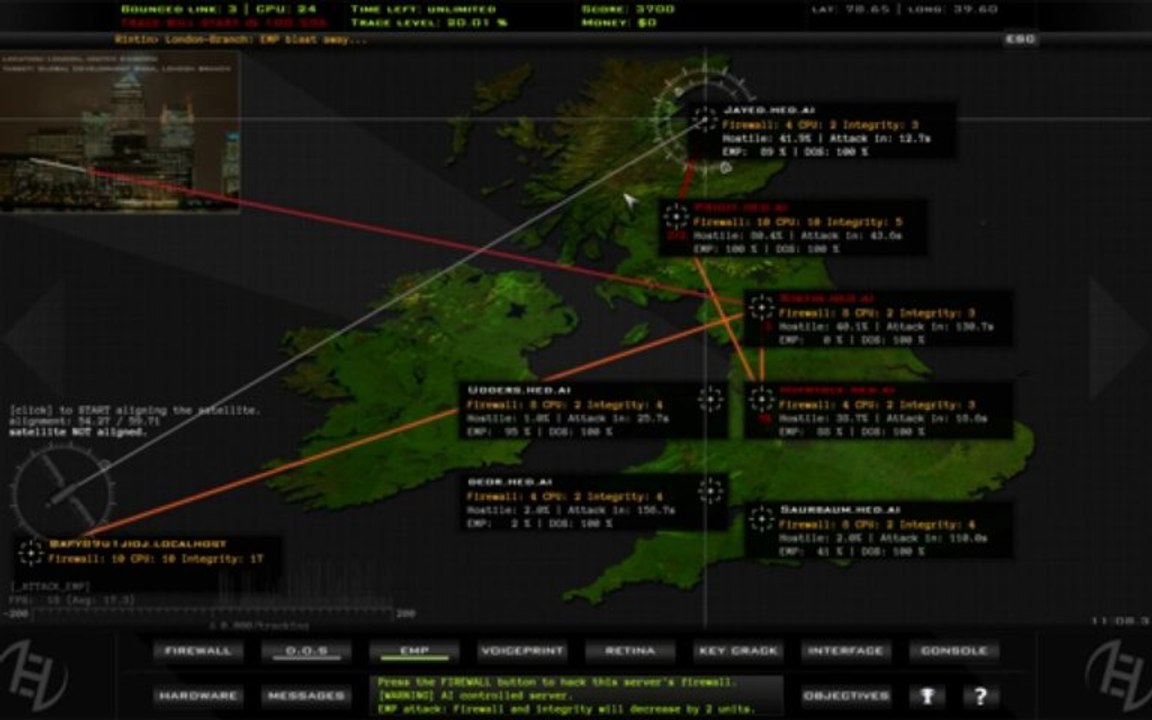Open help with the question mark icon
The image size is (1152, 720).
(980, 696)
